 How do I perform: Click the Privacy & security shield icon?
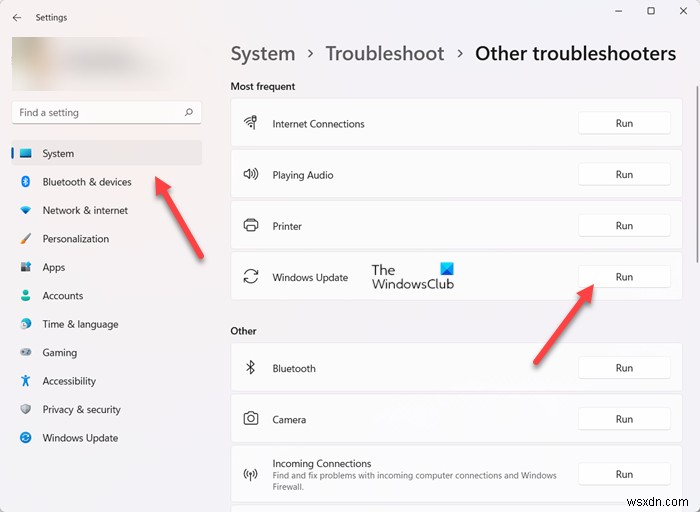26,409
